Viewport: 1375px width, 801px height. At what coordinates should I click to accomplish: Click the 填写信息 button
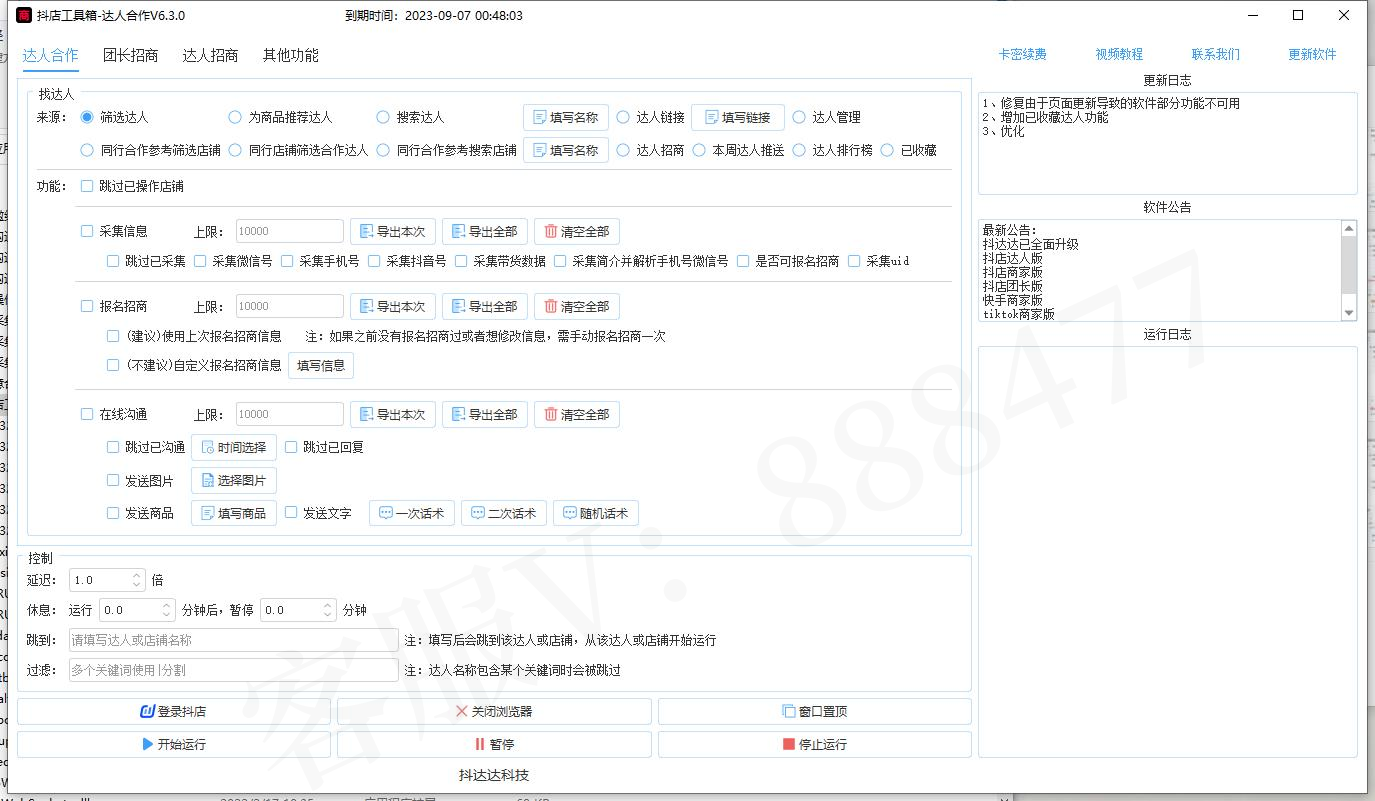point(321,365)
